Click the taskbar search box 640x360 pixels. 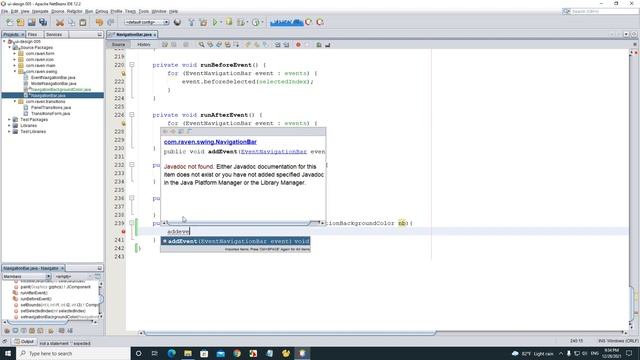(x=73, y=353)
